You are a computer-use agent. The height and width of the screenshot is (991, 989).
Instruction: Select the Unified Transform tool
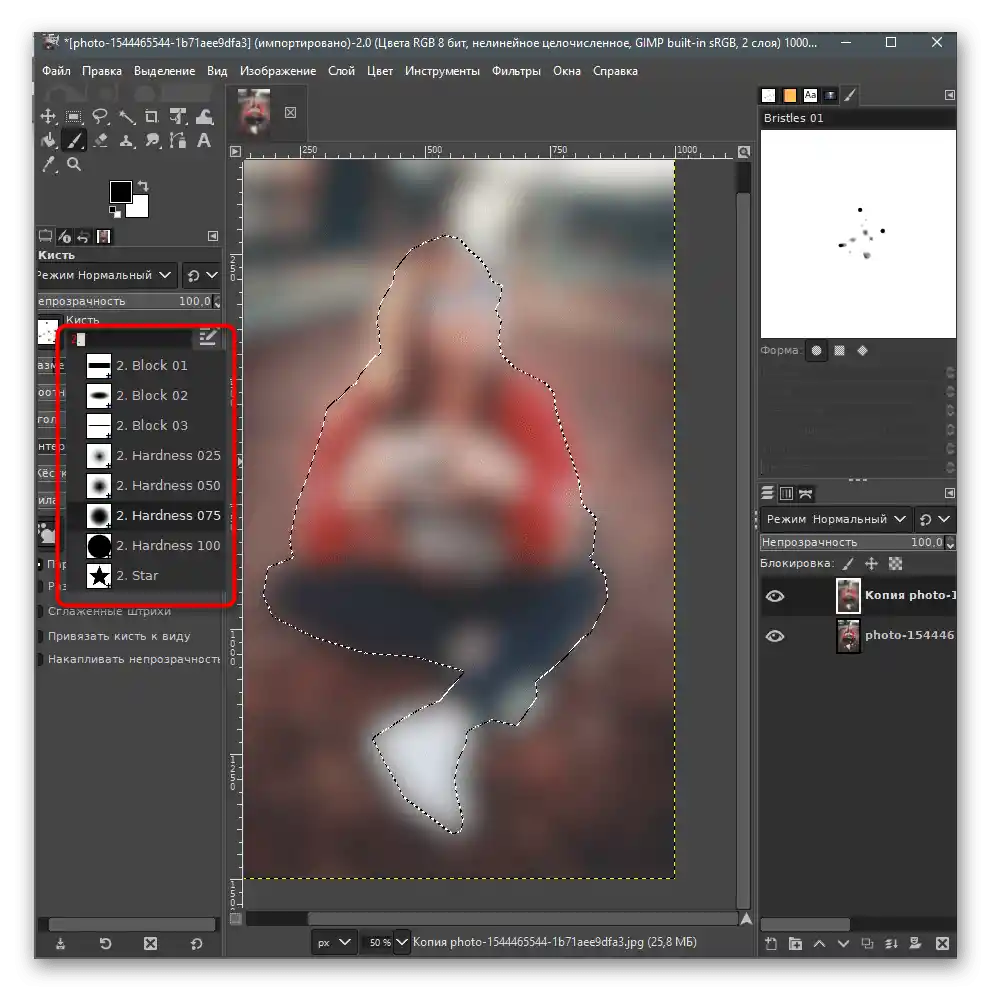coord(178,116)
